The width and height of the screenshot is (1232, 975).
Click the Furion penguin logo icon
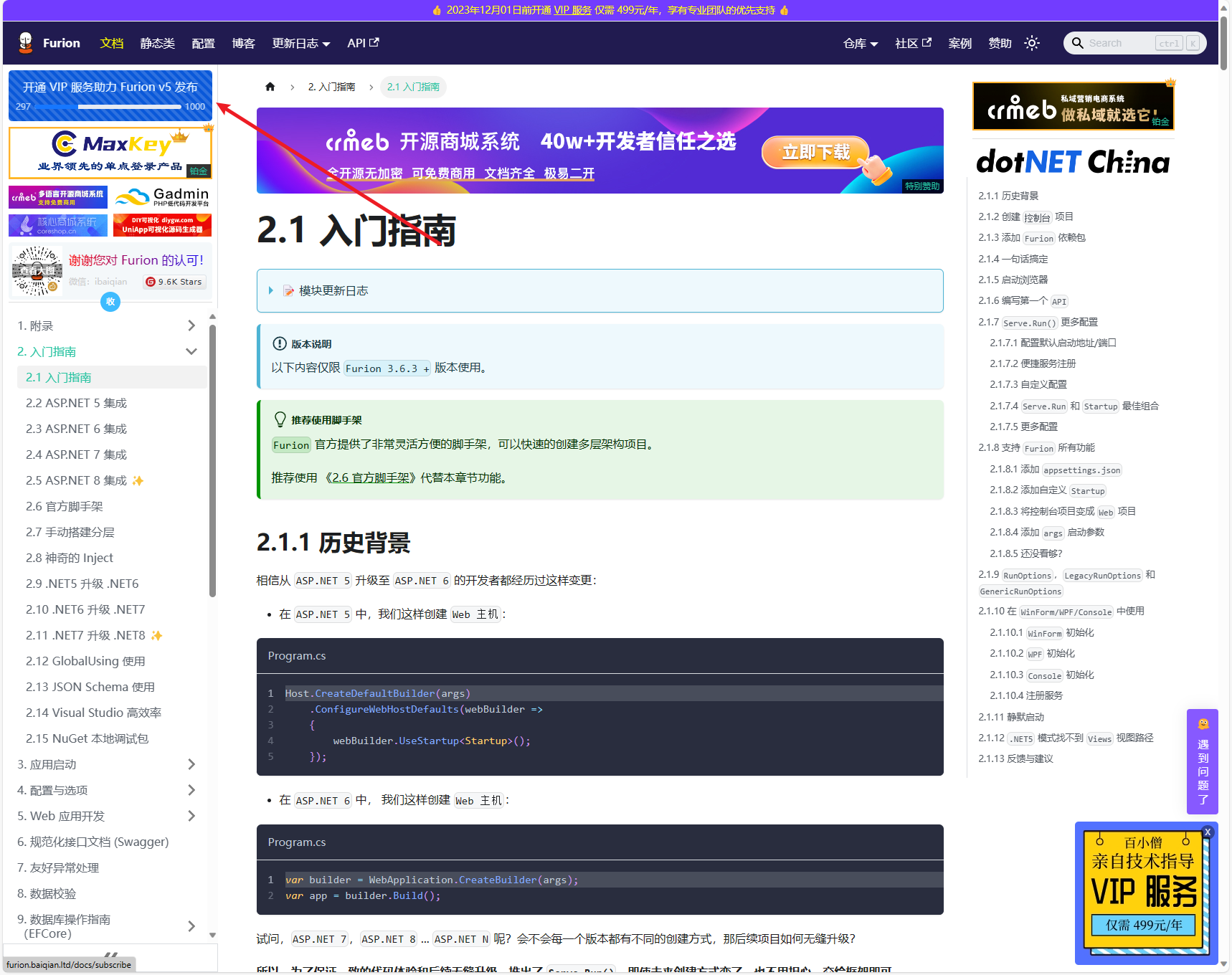tap(26, 43)
